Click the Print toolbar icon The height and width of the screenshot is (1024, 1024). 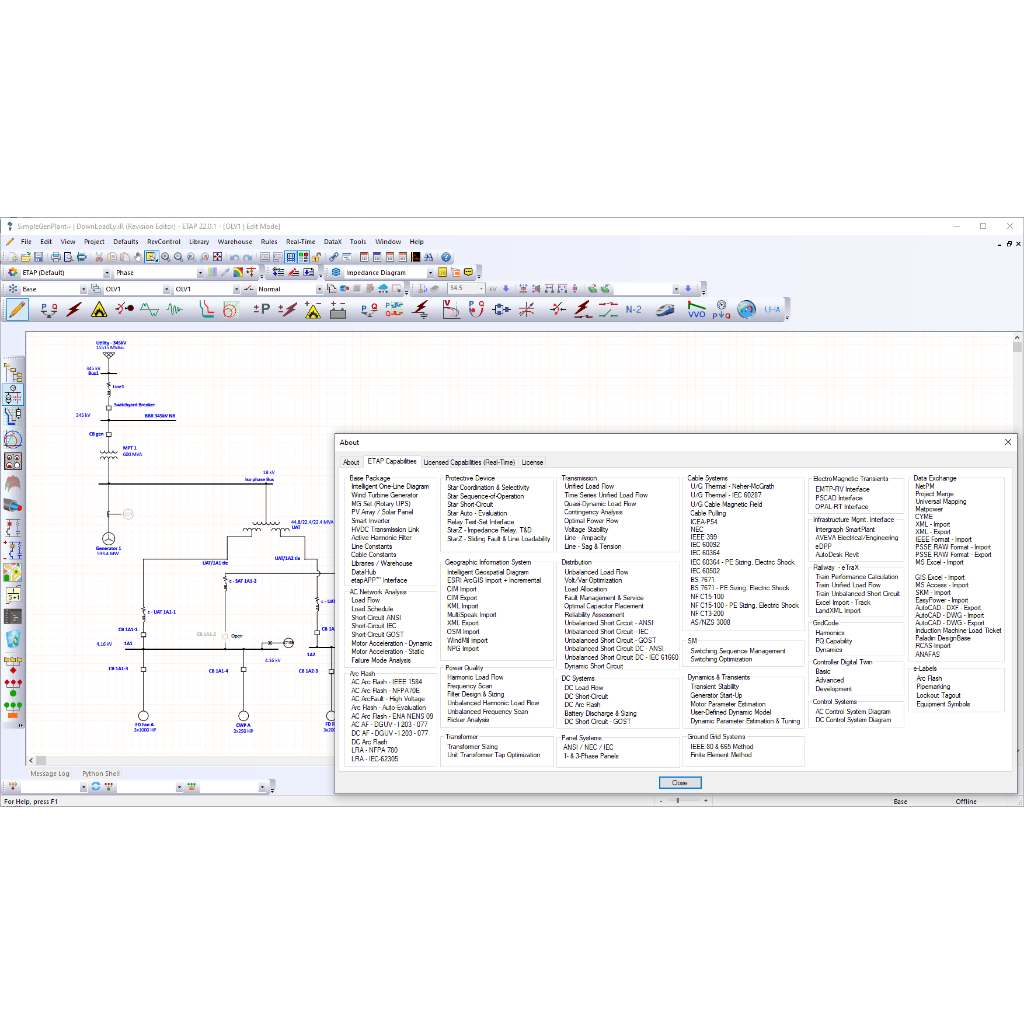point(56,257)
